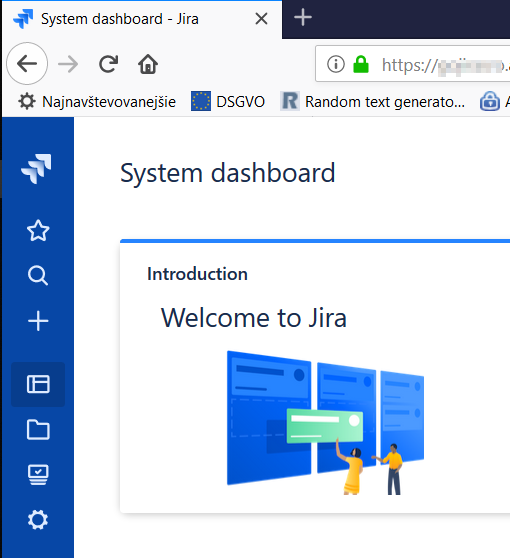Click the site information icon
The image size is (510, 558).
click(336, 64)
